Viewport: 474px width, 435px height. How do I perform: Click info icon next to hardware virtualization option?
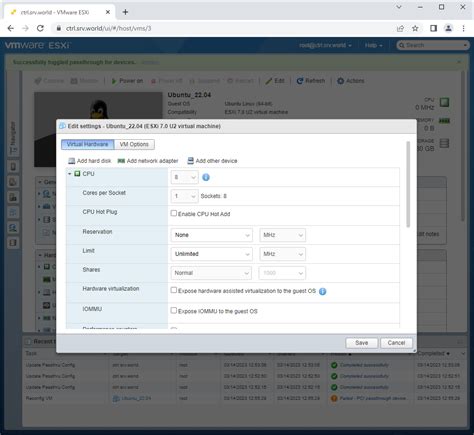click(323, 291)
